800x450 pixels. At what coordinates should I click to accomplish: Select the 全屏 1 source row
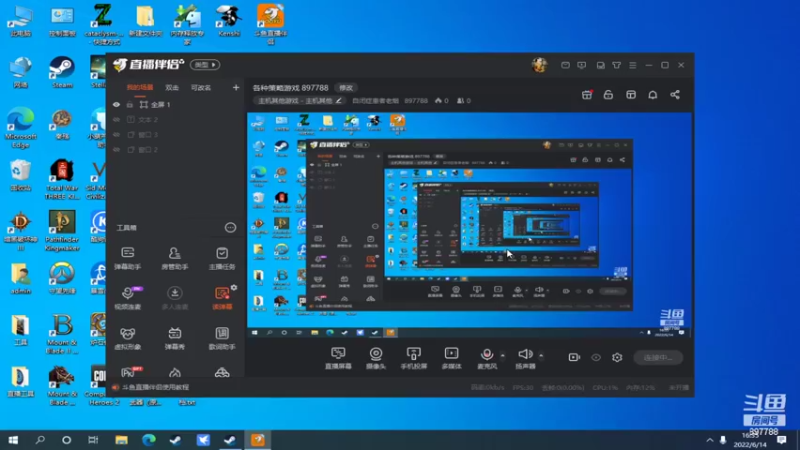[177, 105]
